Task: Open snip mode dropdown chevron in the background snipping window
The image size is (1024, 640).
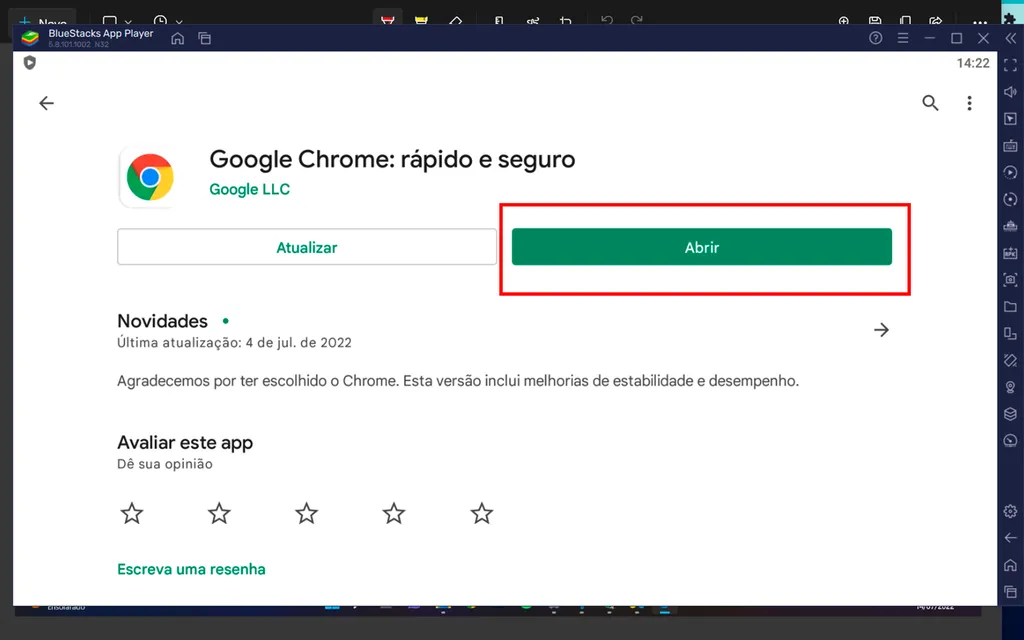Action: click(128, 22)
